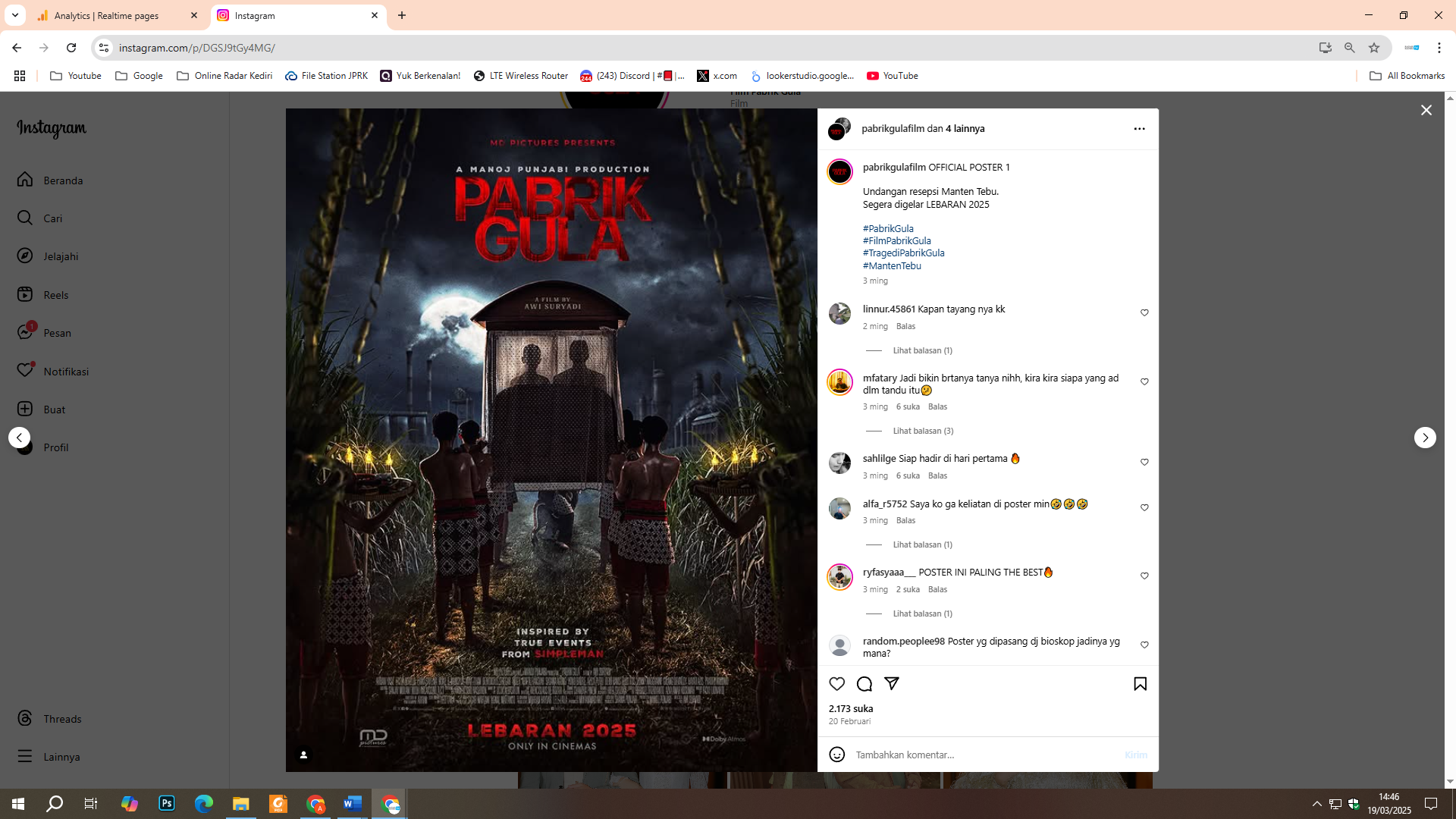1456x819 pixels.
Task: Click the Pabrik Gula poster image
Action: (551, 441)
